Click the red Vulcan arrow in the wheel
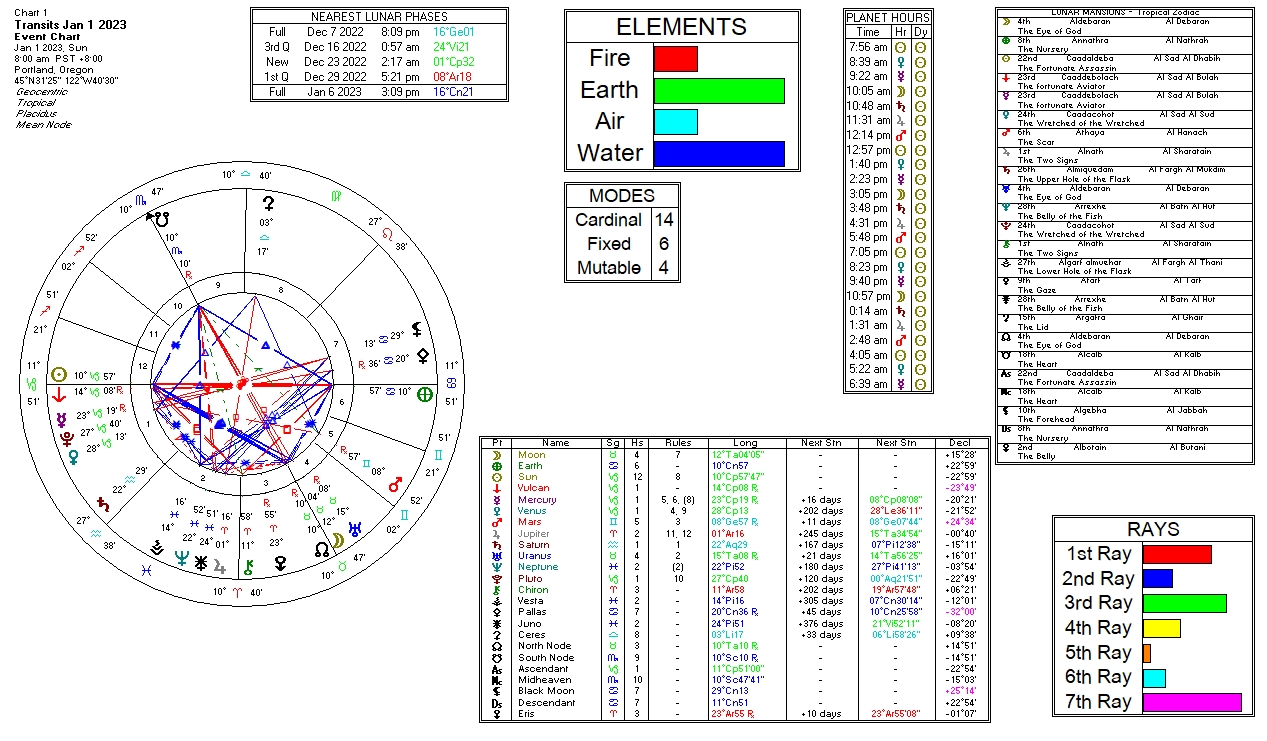 pyautogui.click(x=61, y=393)
